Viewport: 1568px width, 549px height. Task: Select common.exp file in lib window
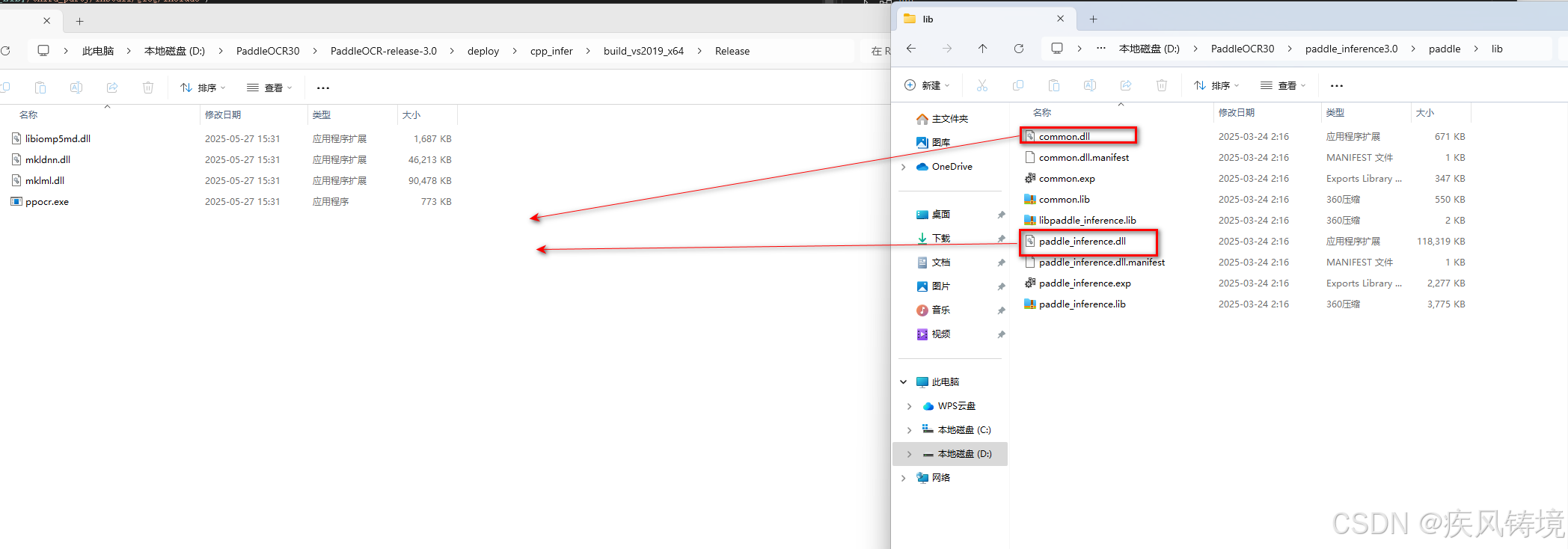click(1067, 179)
